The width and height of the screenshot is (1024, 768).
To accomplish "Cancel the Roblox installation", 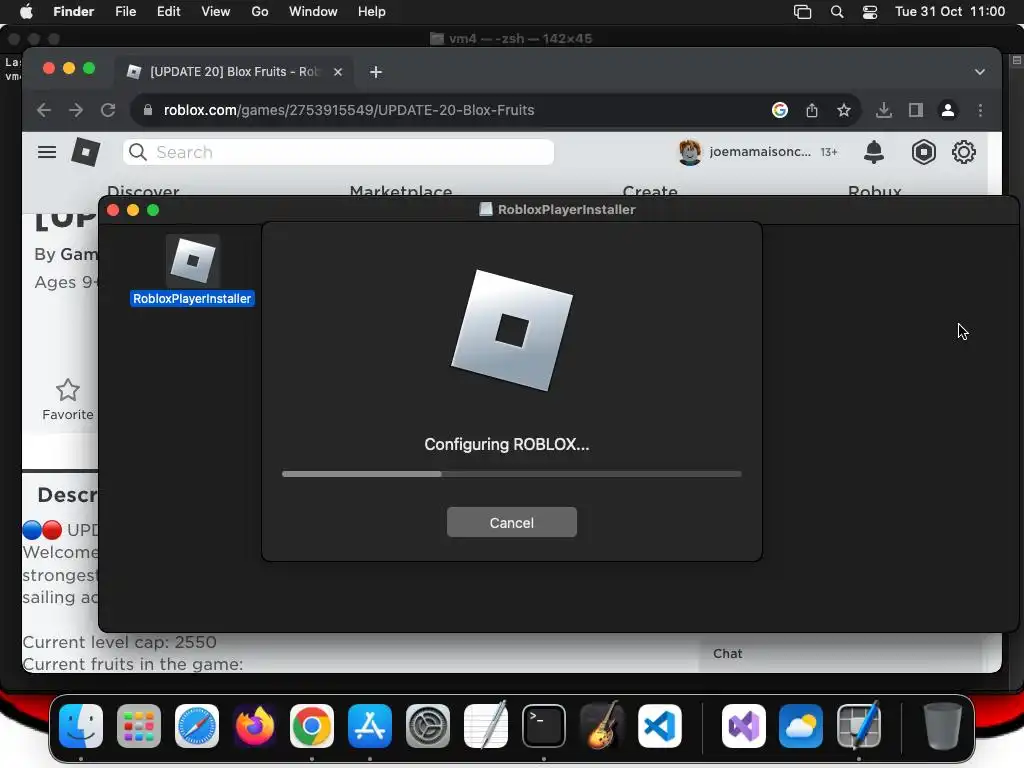I will click(x=511, y=522).
